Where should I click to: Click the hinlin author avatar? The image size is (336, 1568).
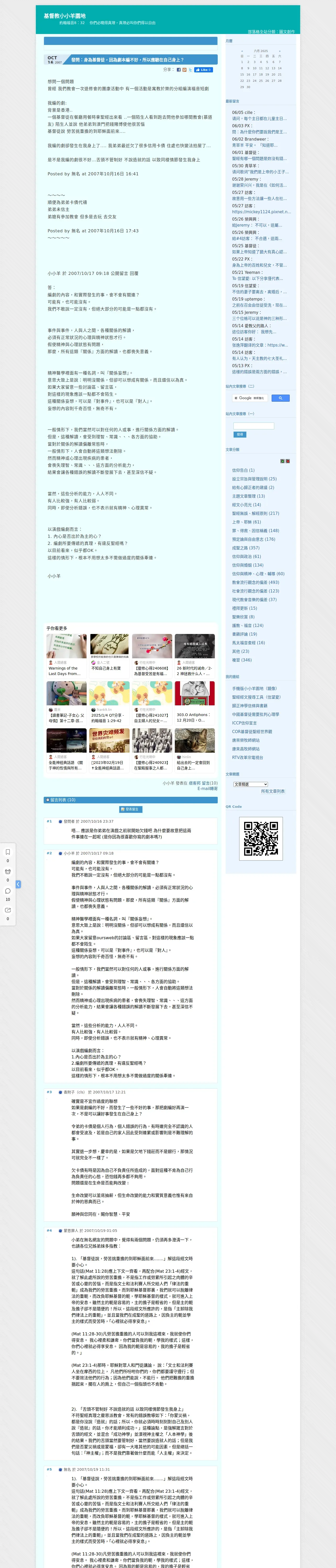[179, 757]
